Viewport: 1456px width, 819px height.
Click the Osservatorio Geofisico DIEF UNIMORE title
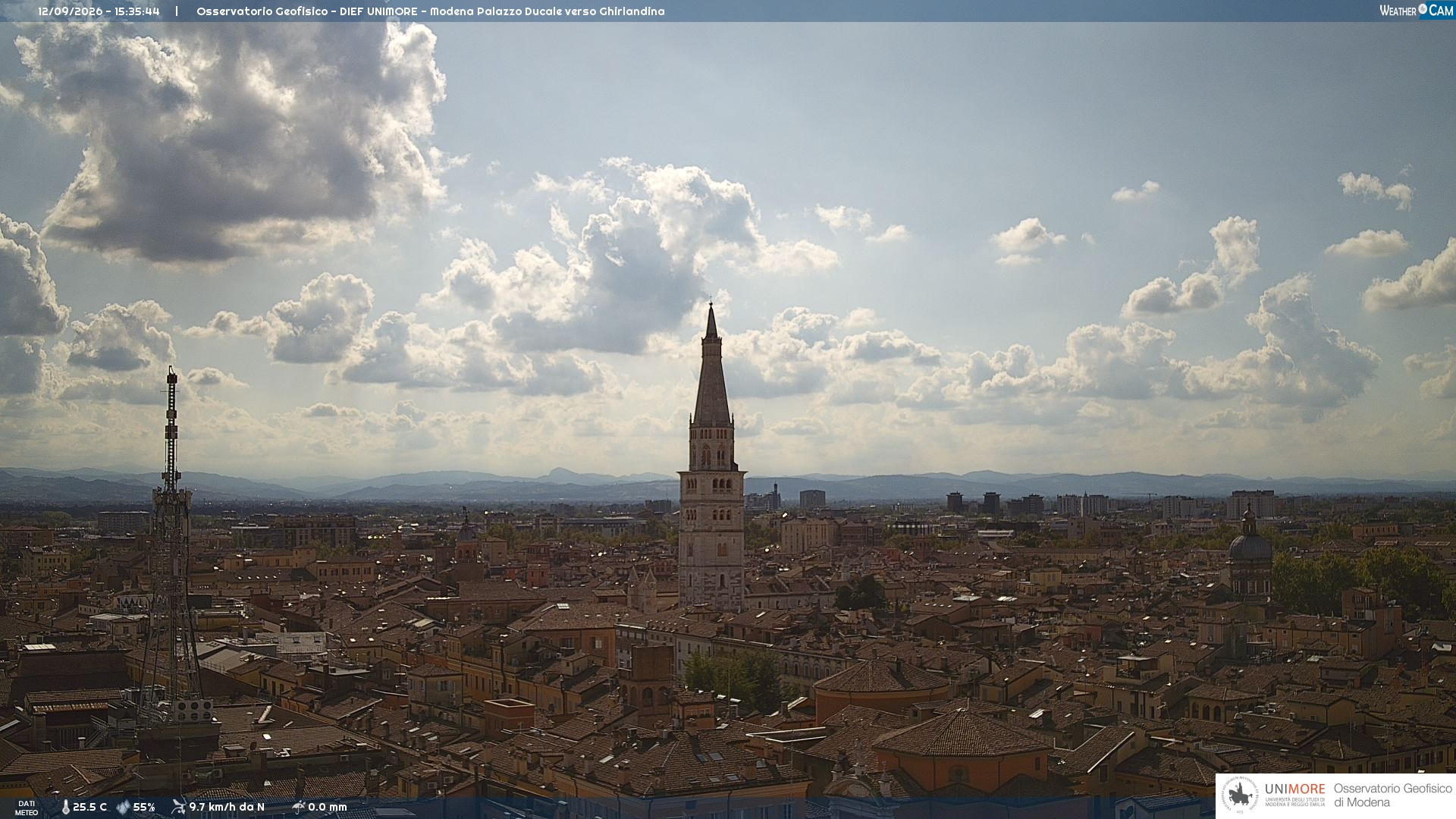pyautogui.click(x=430, y=11)
